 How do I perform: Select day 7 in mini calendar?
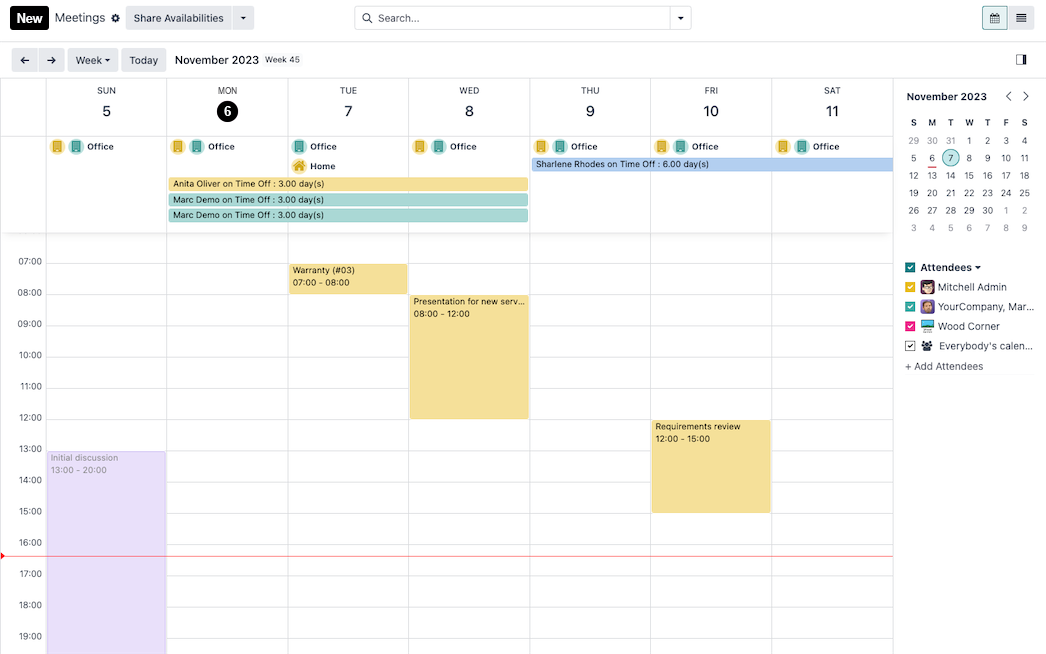(x=951, y=158)
